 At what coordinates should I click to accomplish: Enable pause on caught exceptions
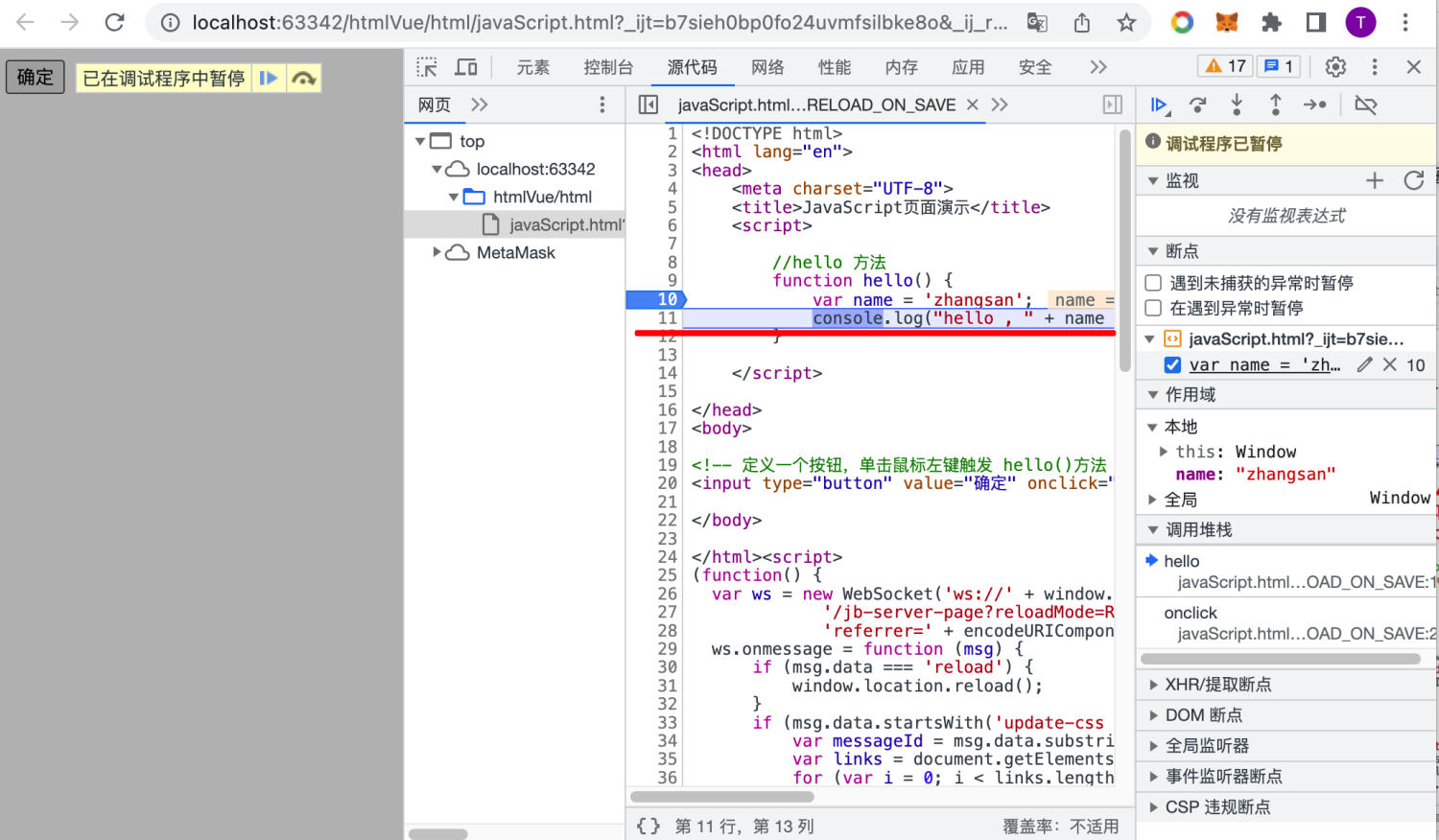pos(1153,308)
